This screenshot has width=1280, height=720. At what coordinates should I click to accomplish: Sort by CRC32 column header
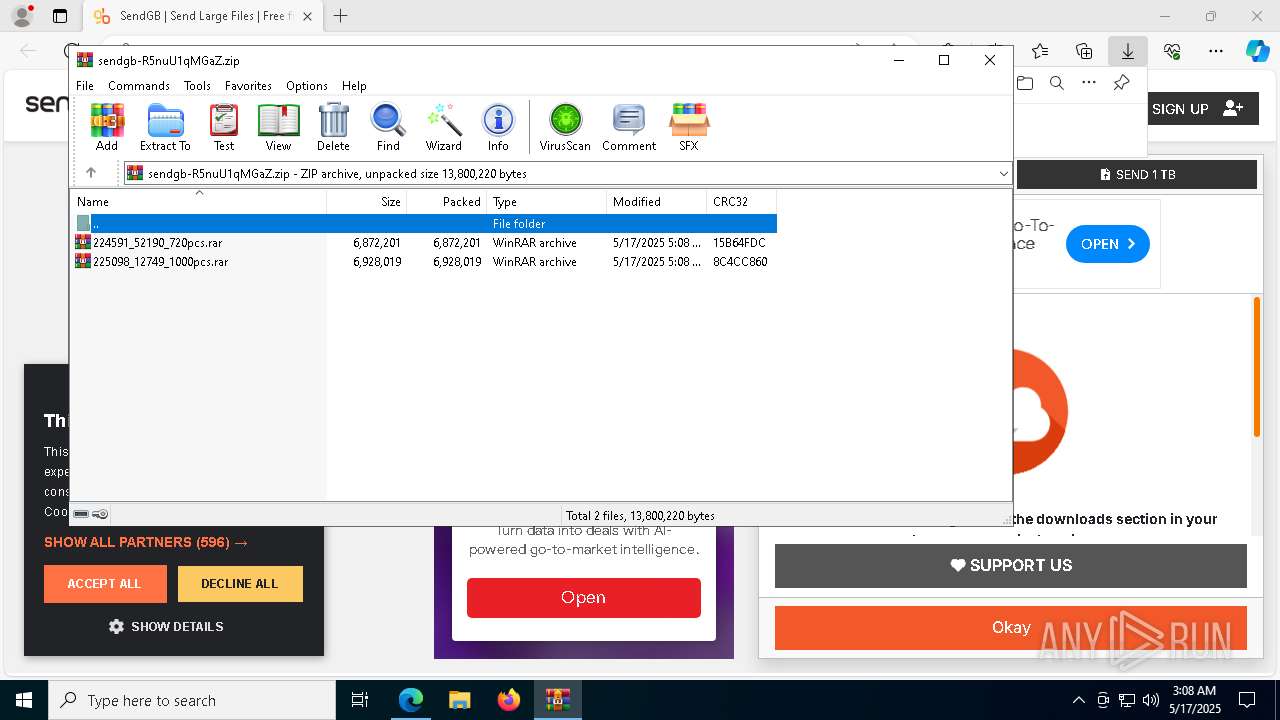742,202
